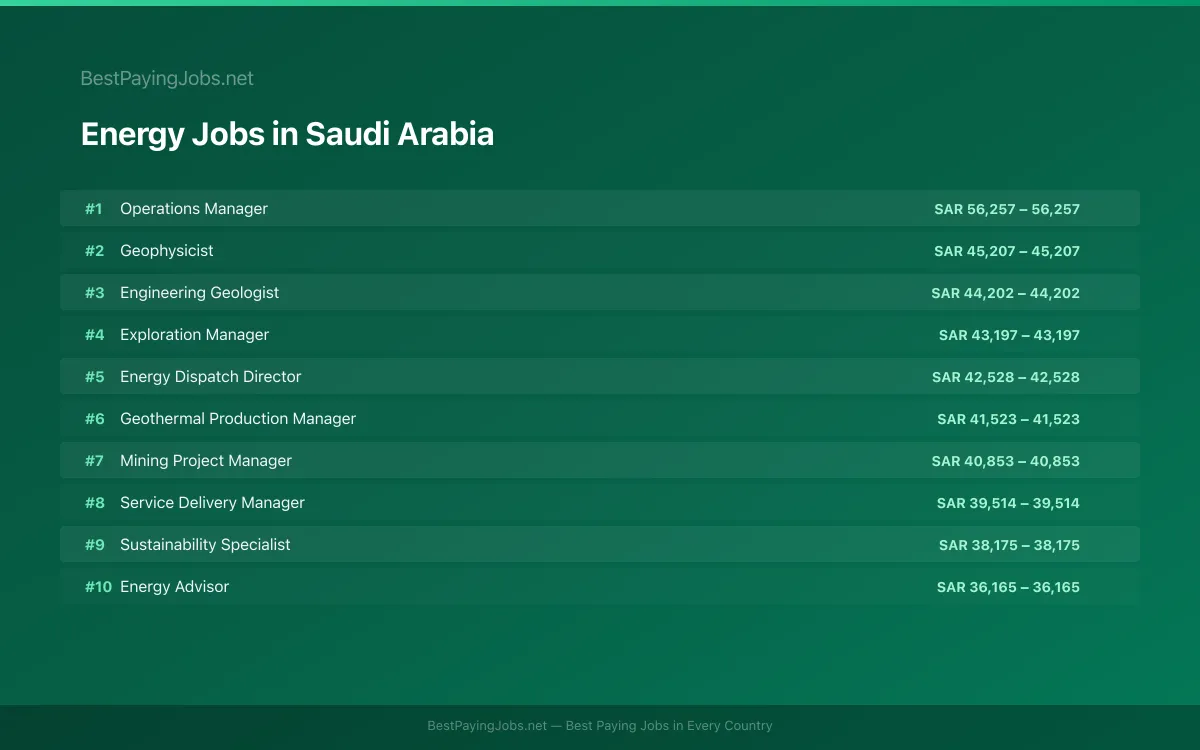The height and width of the screenshot is (750, 1200).
Task: Click salary SAR 41,523 – 41,523
Action: coord(1009,419)
